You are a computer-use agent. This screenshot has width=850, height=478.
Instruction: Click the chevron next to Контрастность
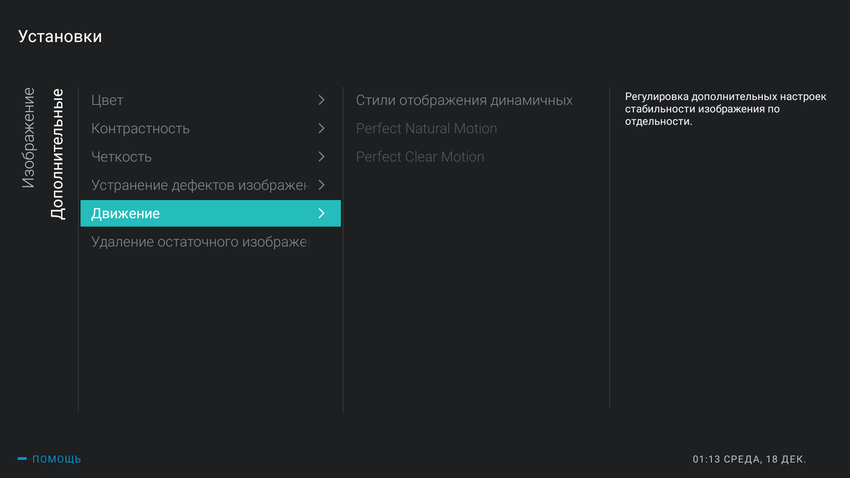pyautogui.click(x=321, y=128)
